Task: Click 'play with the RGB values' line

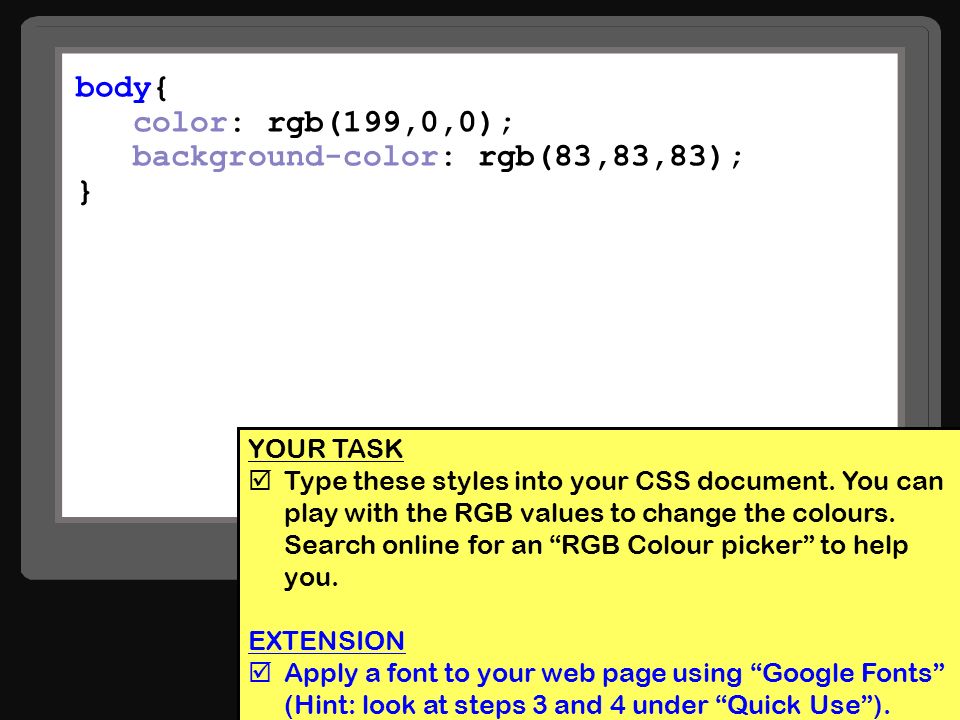Action: [590, 513]
